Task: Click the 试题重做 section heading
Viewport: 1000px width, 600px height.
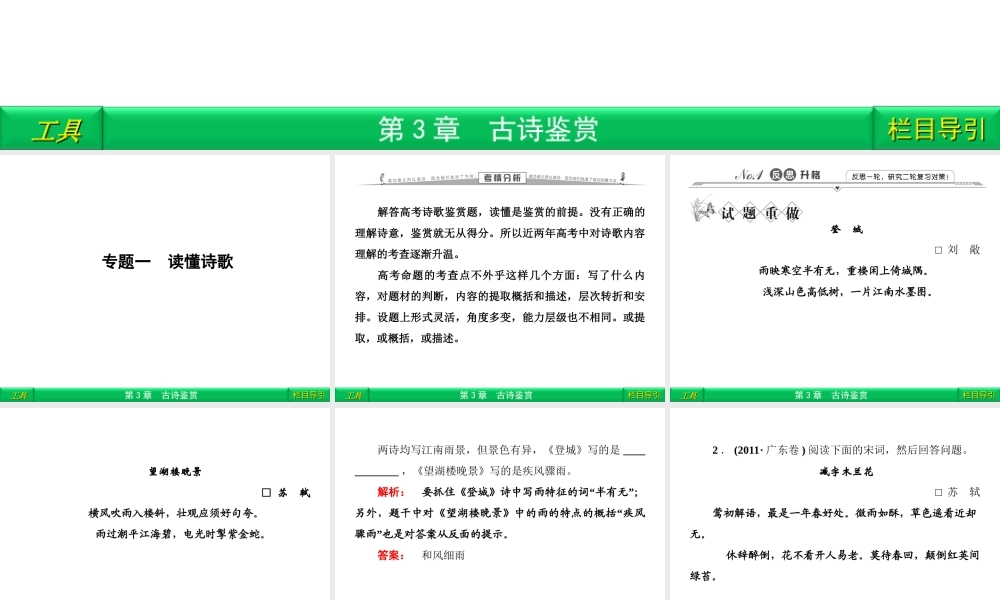Action: pos(760,213)
